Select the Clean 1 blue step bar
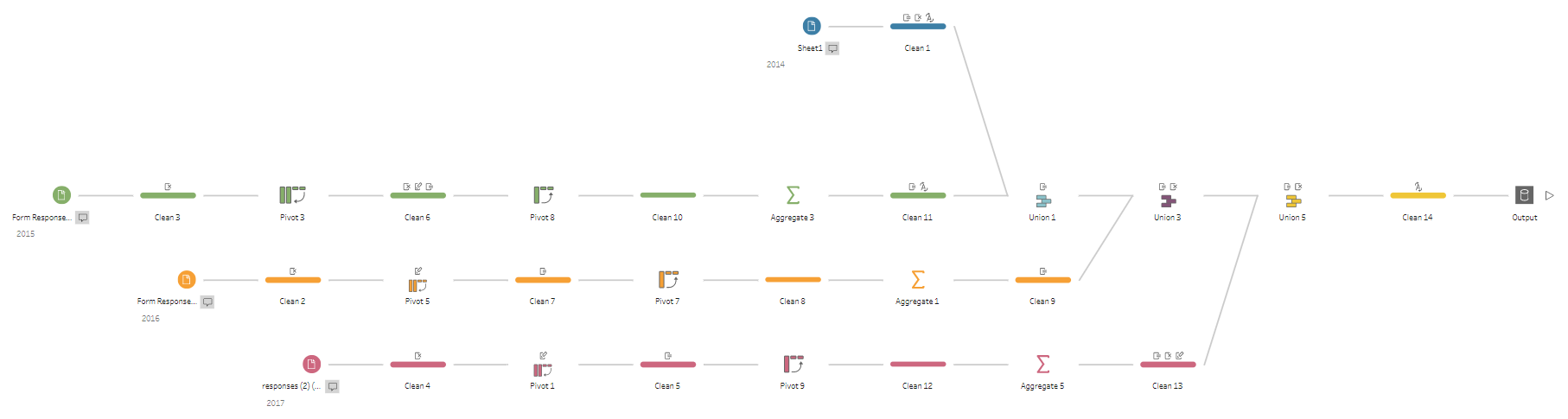1568x419 pixels. 918,26
